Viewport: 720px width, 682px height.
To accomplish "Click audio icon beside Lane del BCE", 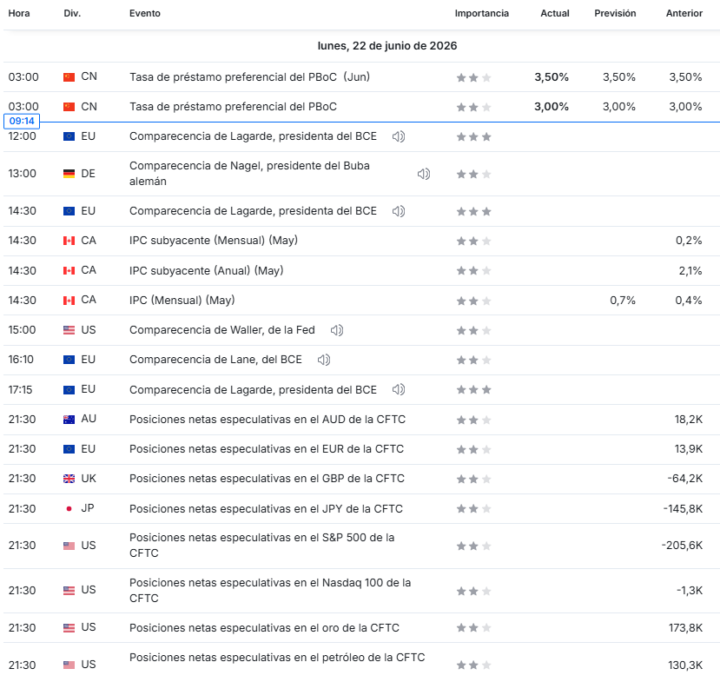I will [x=324, y=360].
